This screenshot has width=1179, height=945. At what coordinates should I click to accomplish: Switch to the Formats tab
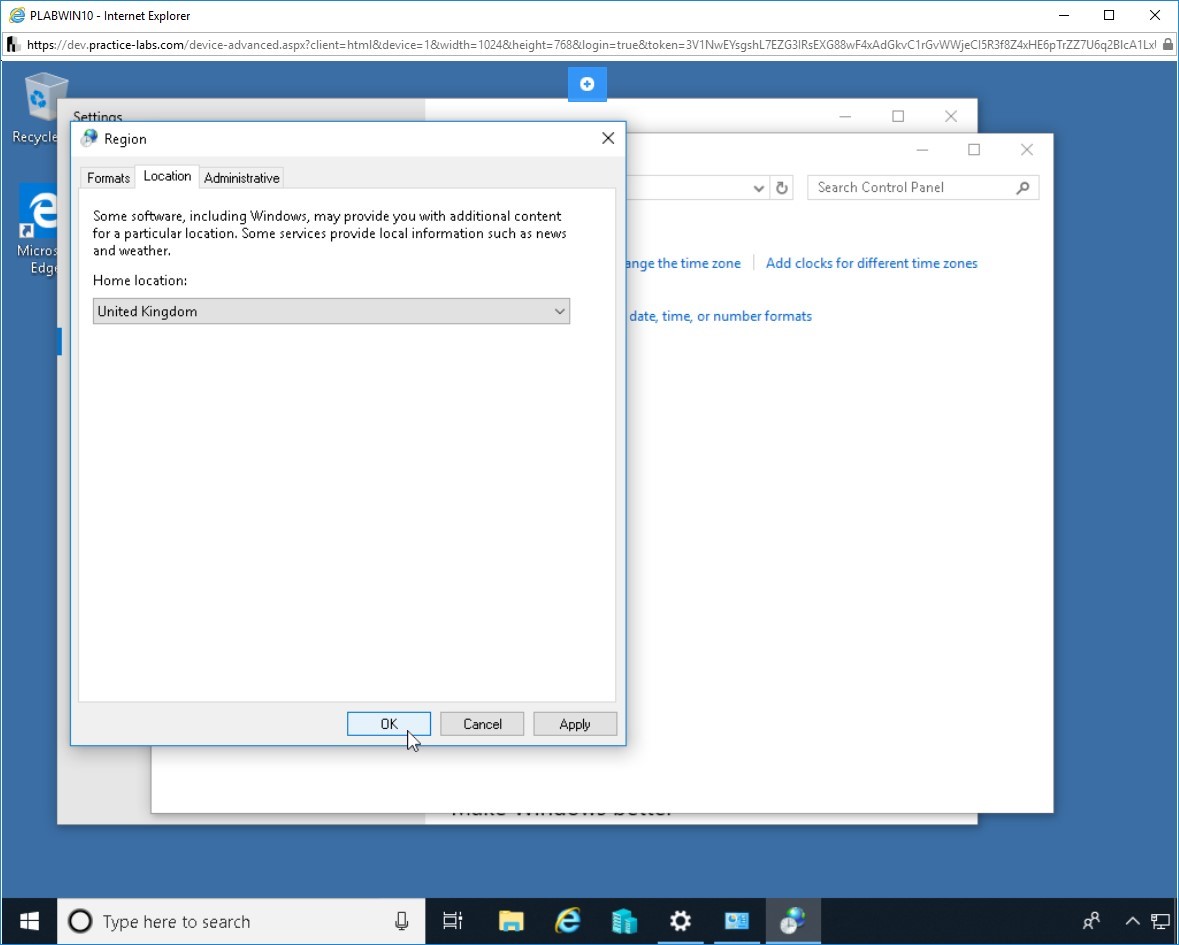[108, 178]
